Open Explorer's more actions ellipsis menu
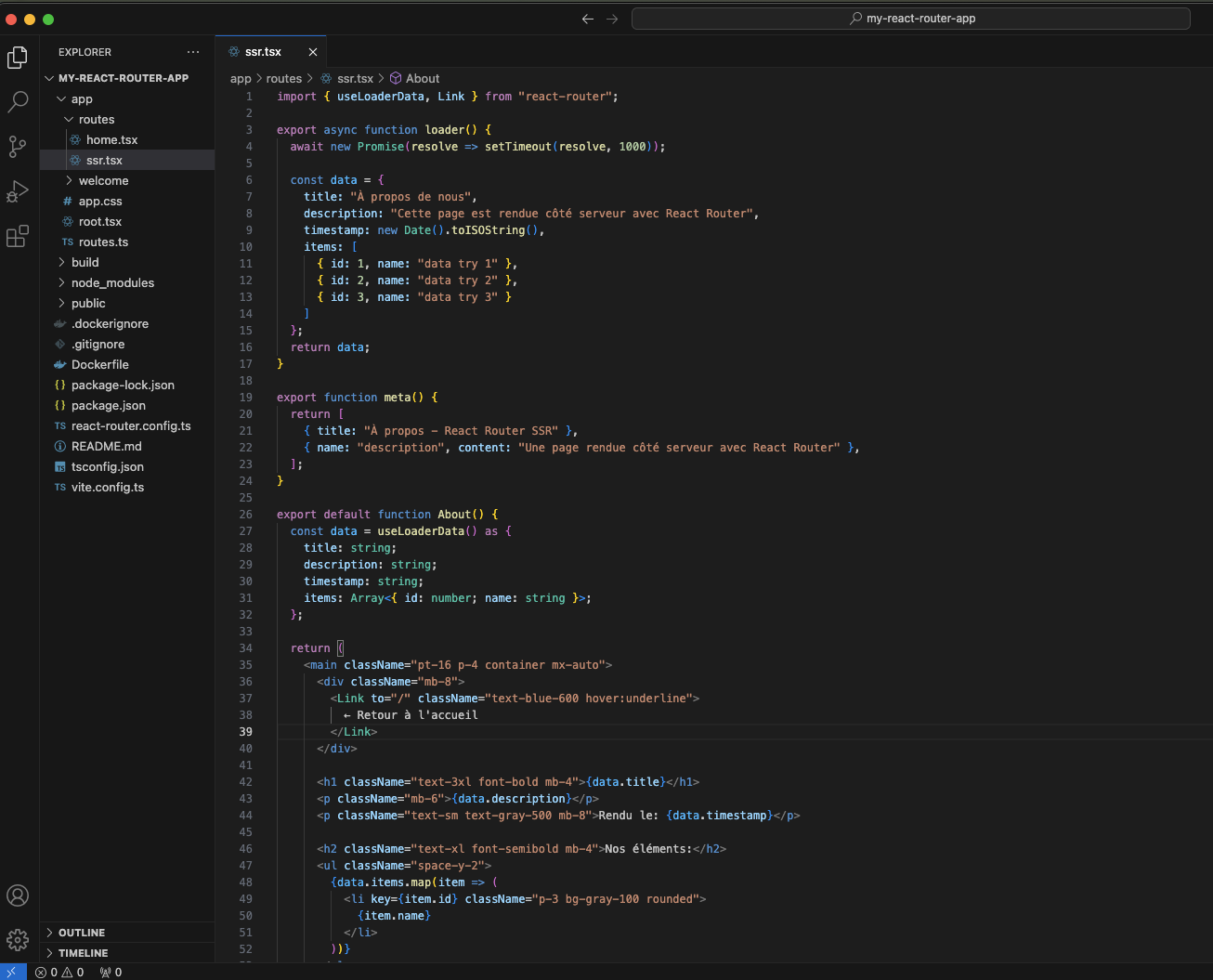Screen dimensions: 1213x980 pyautogui.click(x=193, y=52)
